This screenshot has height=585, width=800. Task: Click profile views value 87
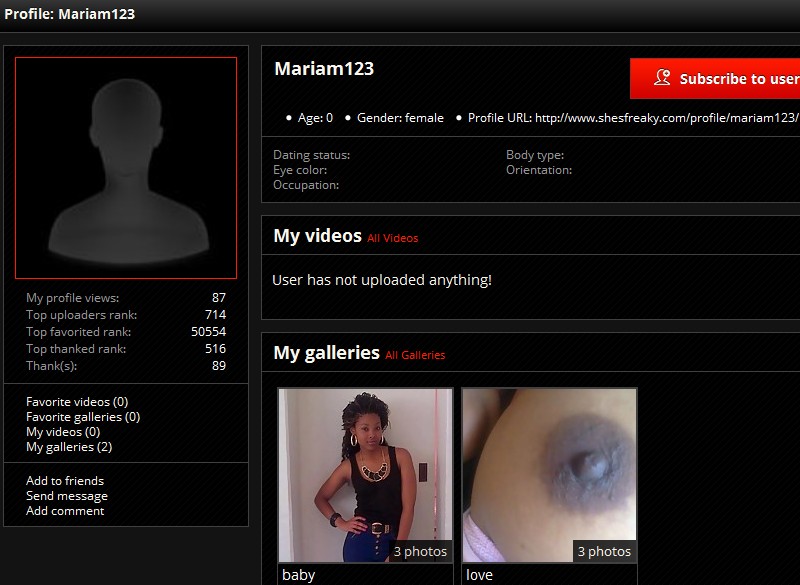point(219,298)
